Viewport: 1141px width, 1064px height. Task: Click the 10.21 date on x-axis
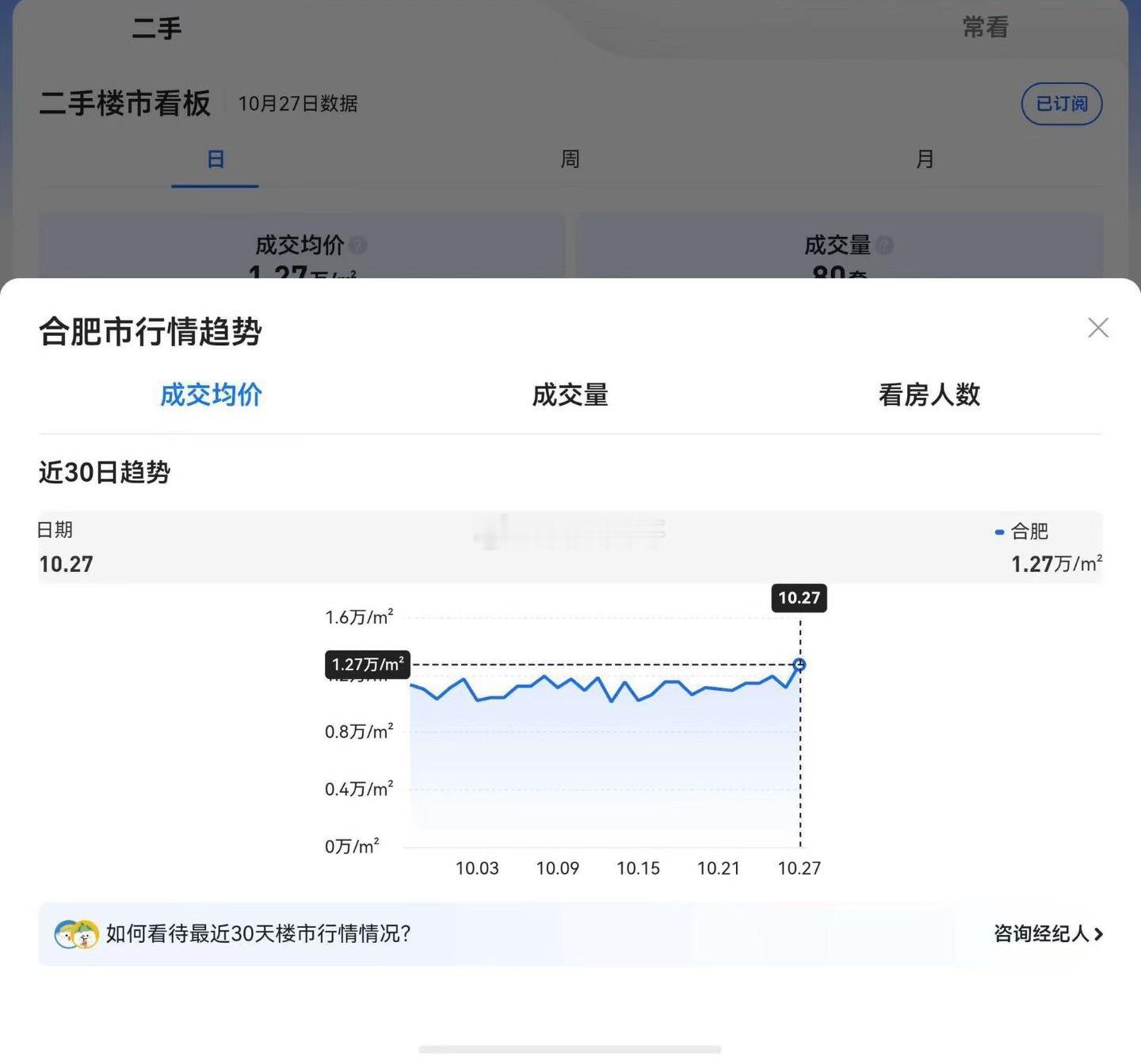pyautogui.click(x=718, y=868)
